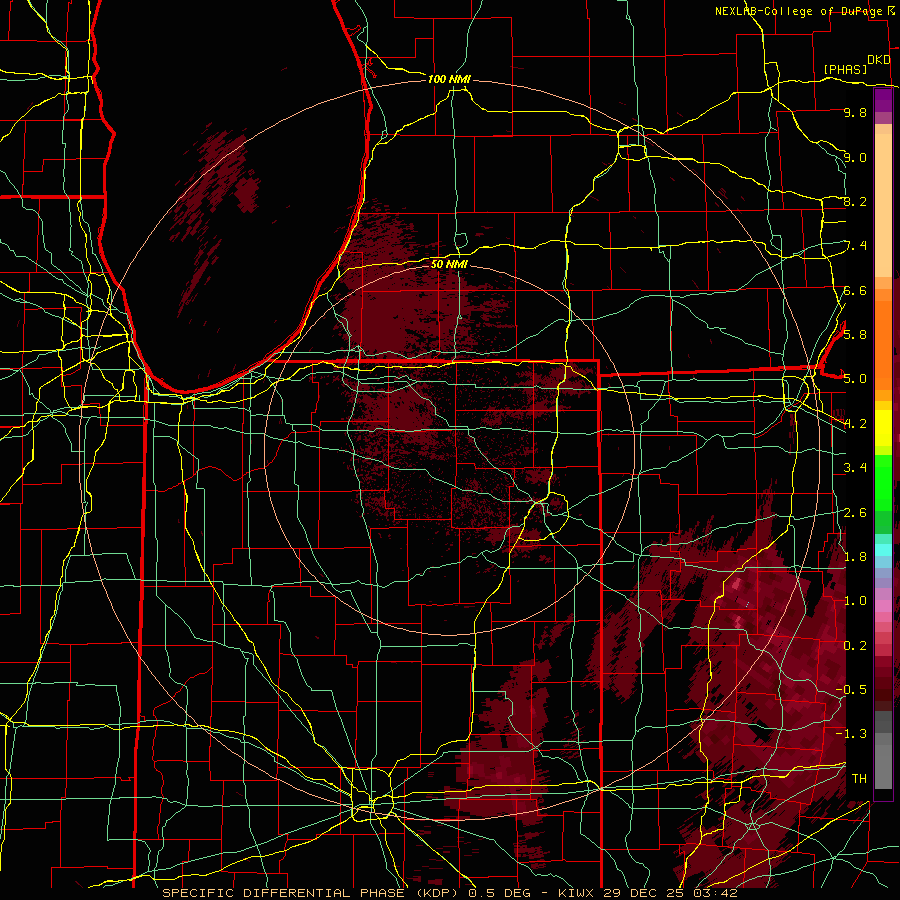
Task: Click the 5.8 scale value
Action: tap(855, 335)
